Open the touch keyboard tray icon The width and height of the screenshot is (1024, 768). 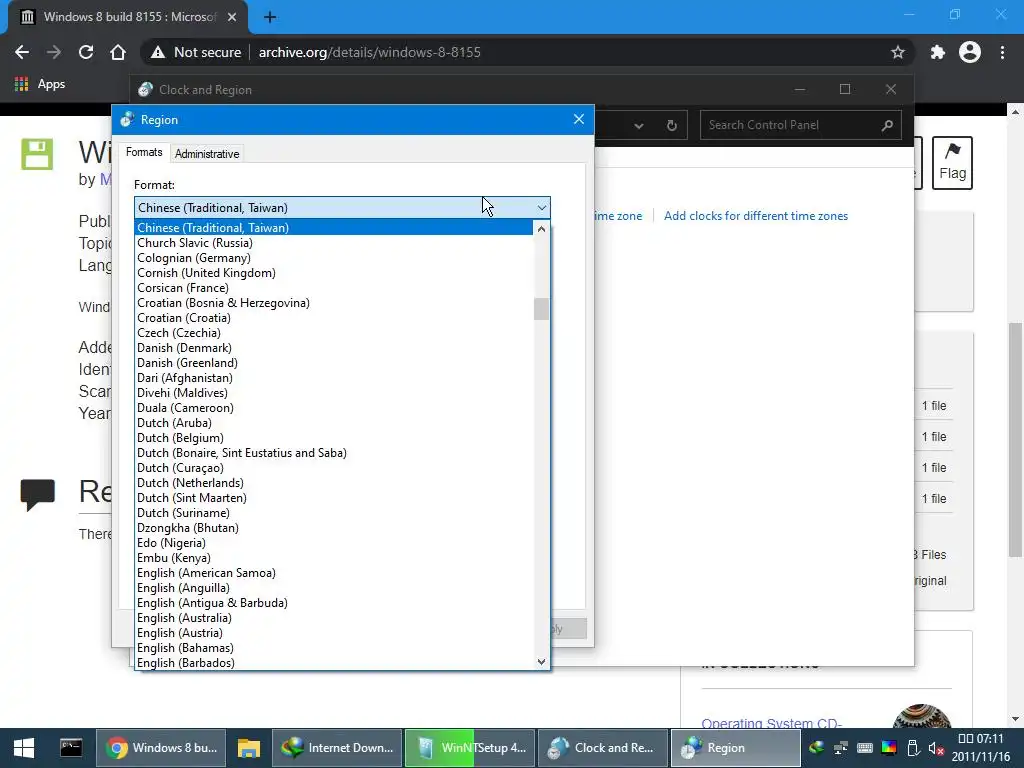(x=865, y=748)
